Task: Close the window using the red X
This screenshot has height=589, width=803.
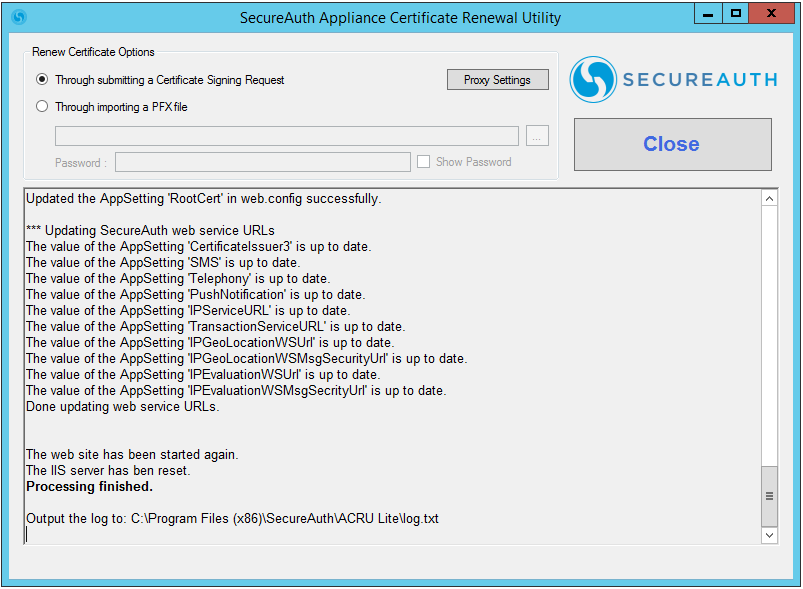Action: 774,14
